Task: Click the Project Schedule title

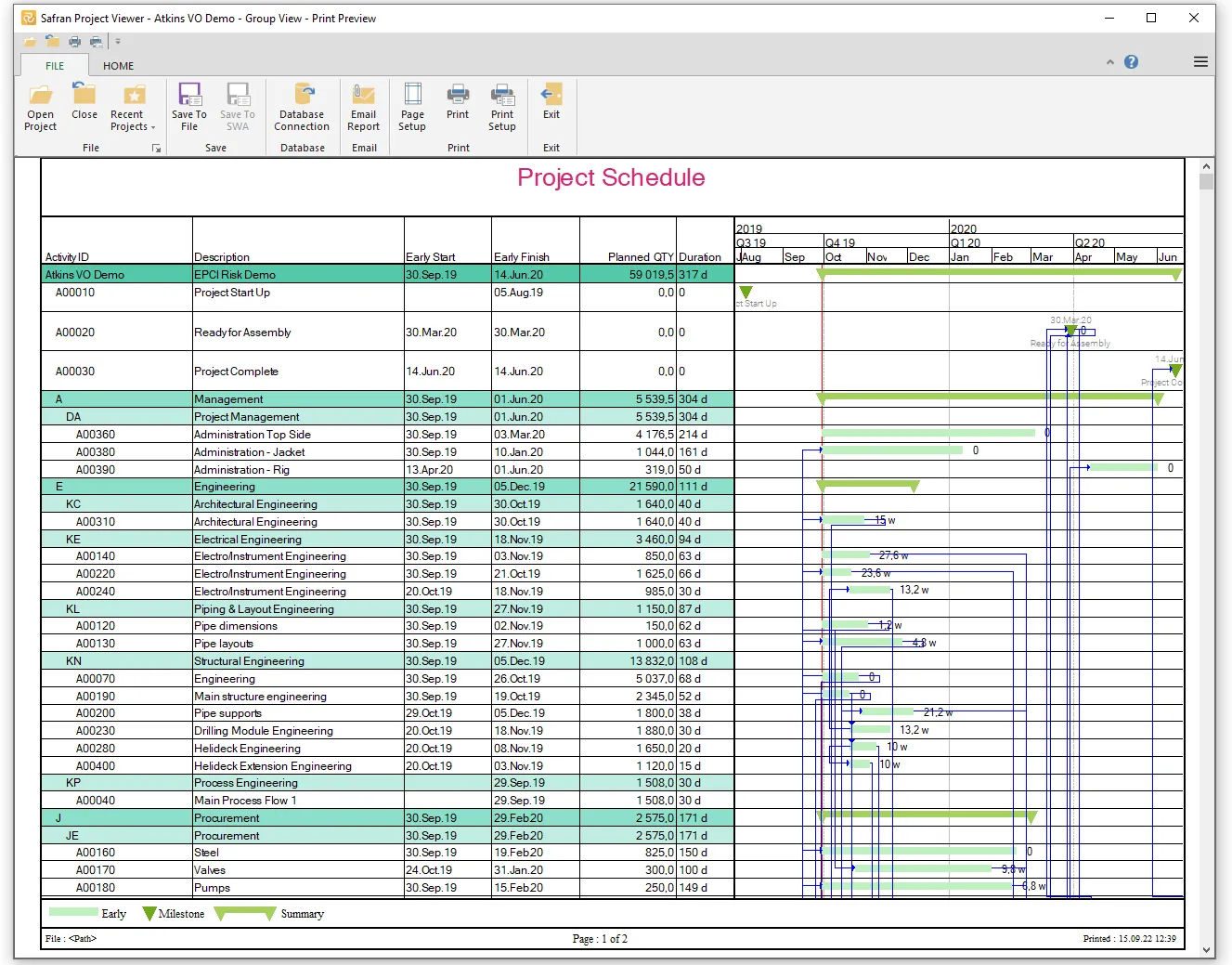Action: tap(611, 177)
